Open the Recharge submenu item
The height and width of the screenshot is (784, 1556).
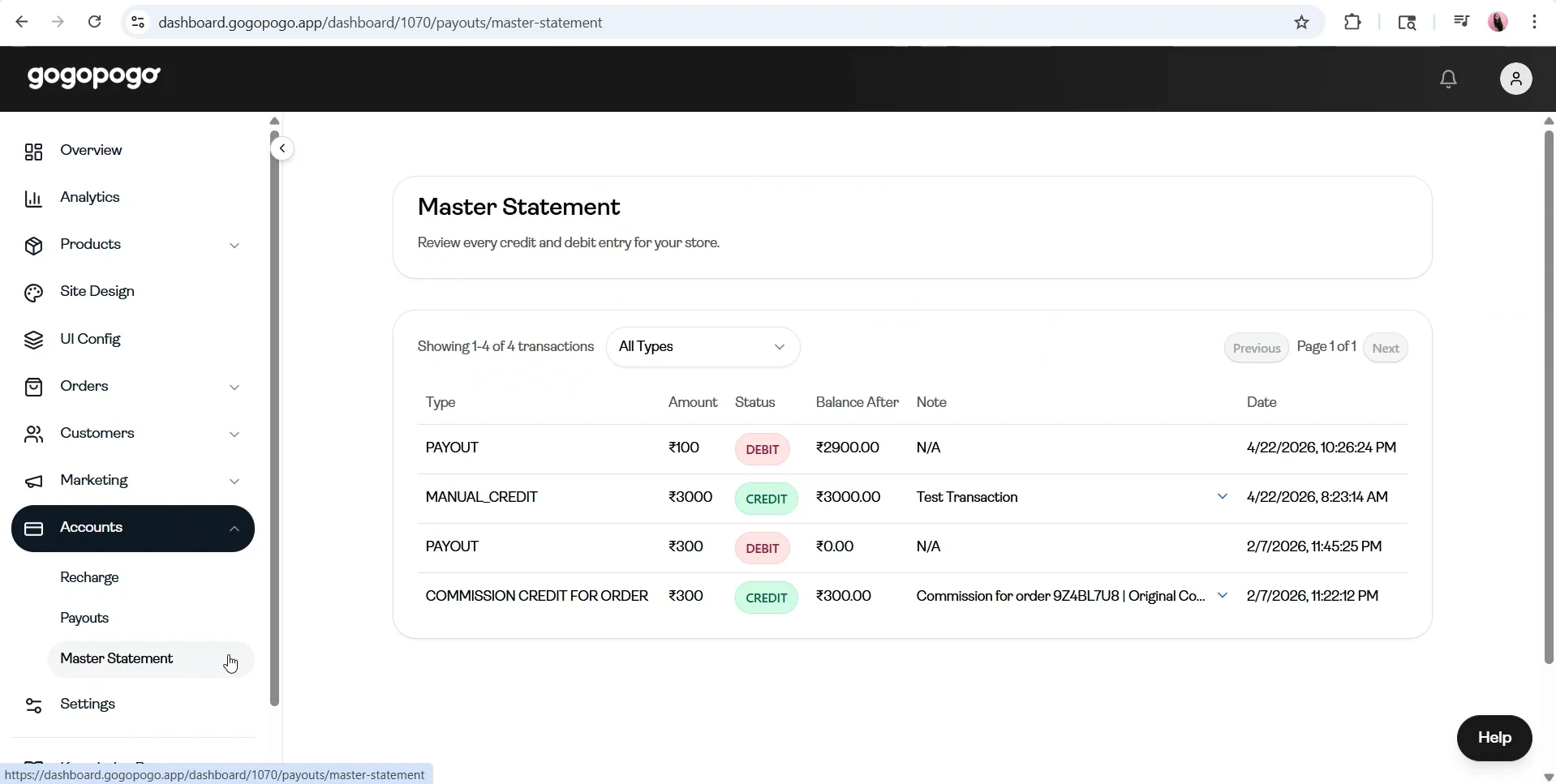pos(89,577)
